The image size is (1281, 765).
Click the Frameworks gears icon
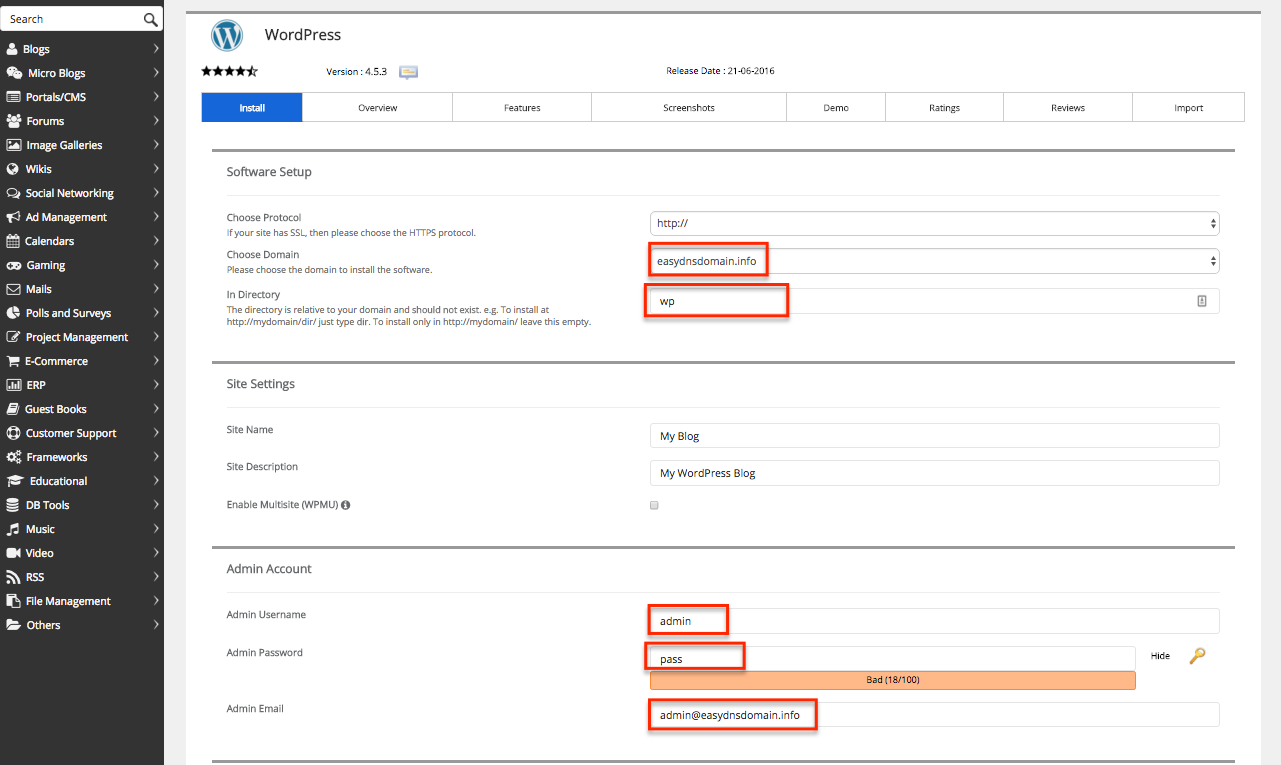[x=14, y=457]
